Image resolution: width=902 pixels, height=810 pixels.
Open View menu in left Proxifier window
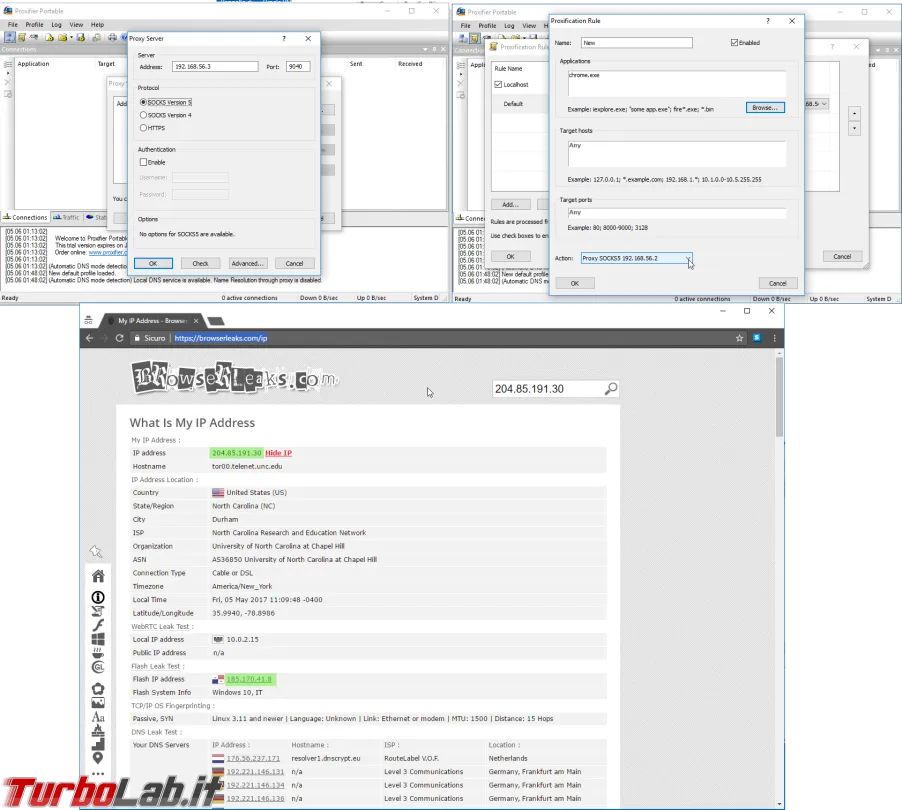pos(76,25)
